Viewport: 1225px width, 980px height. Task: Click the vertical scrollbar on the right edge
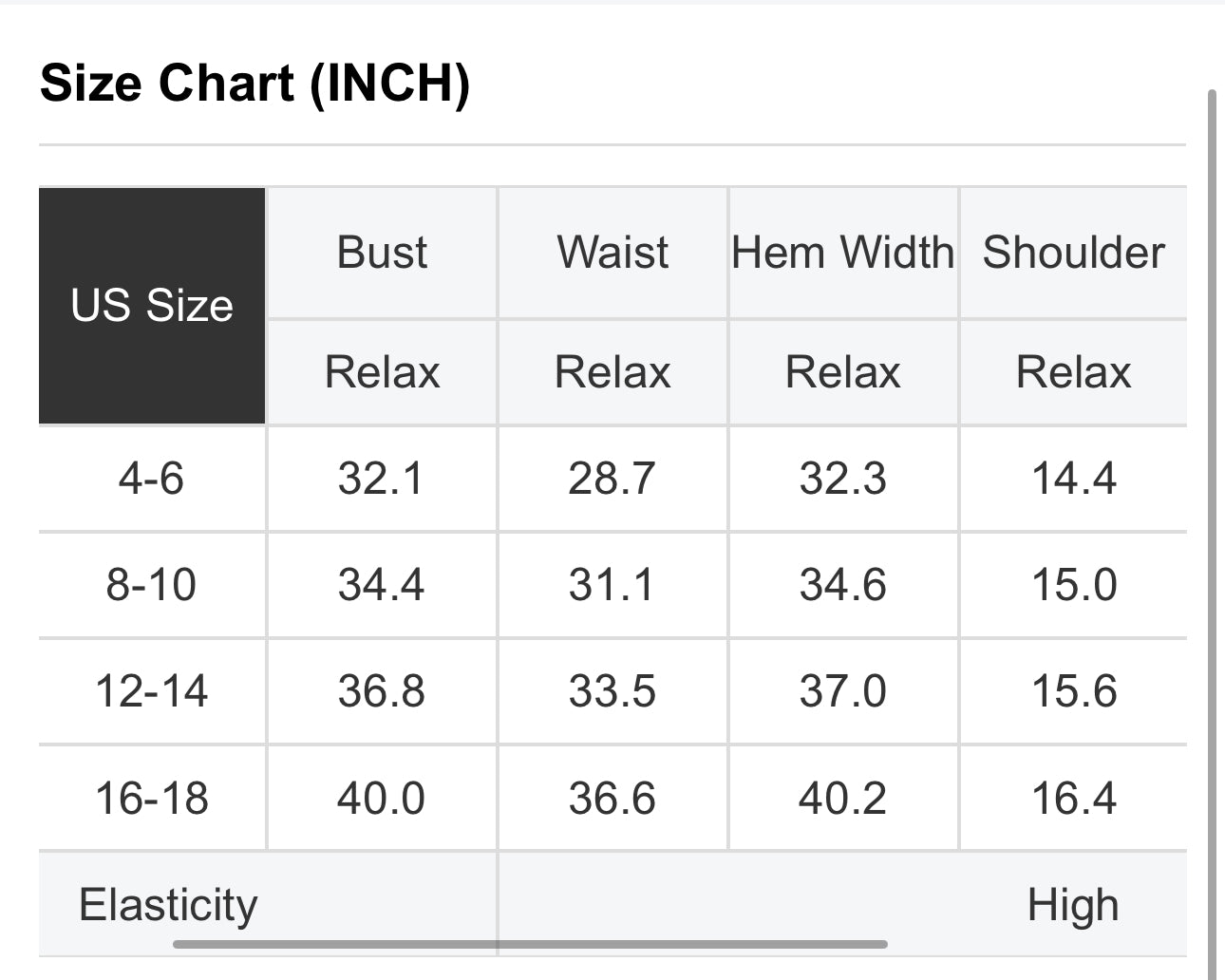click(x=1212, y=532)
